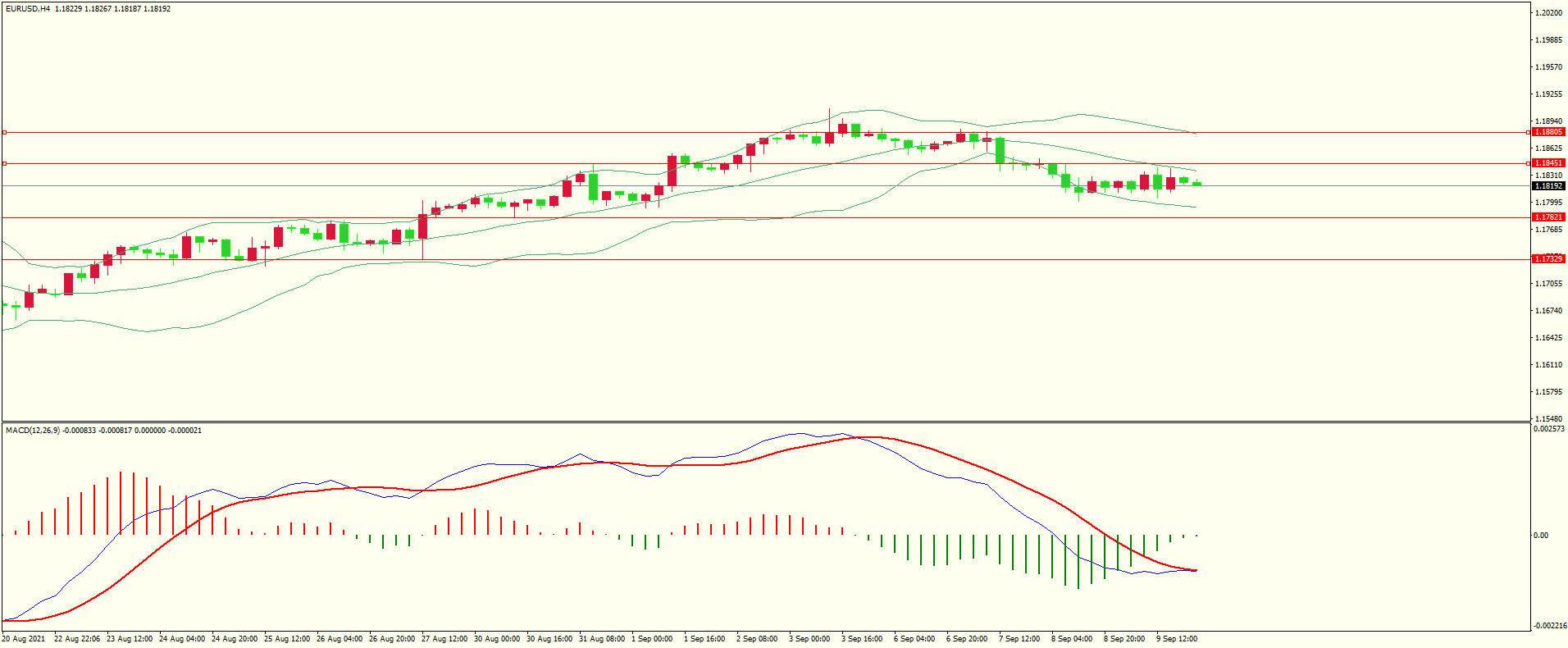This screenshot has width=1568, height=648.
Task: Click the 1.19885 price axis value
Action: point(1548,40)
